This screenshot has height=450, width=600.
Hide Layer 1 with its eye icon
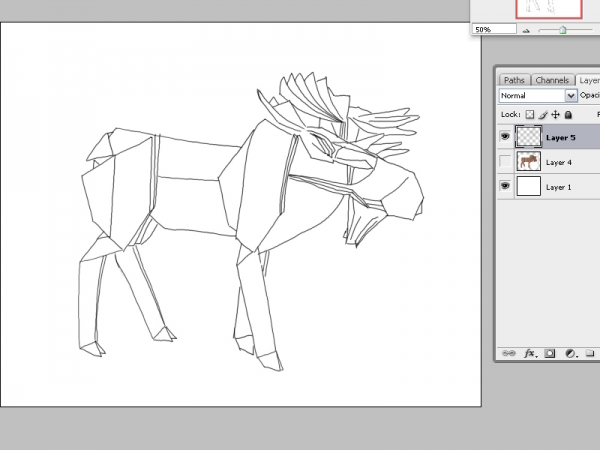pos(505,186)
